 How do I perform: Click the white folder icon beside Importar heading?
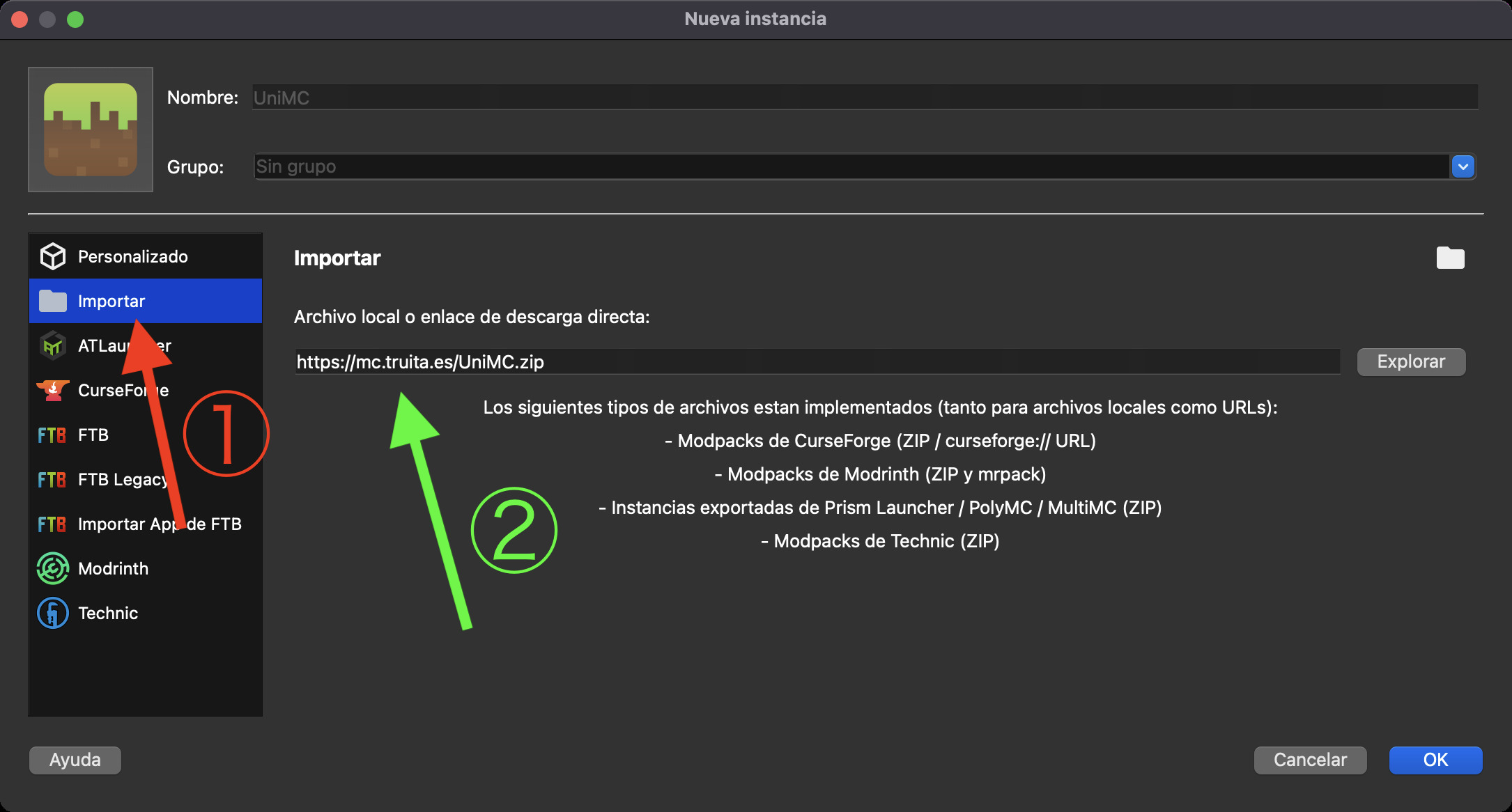1450,258
